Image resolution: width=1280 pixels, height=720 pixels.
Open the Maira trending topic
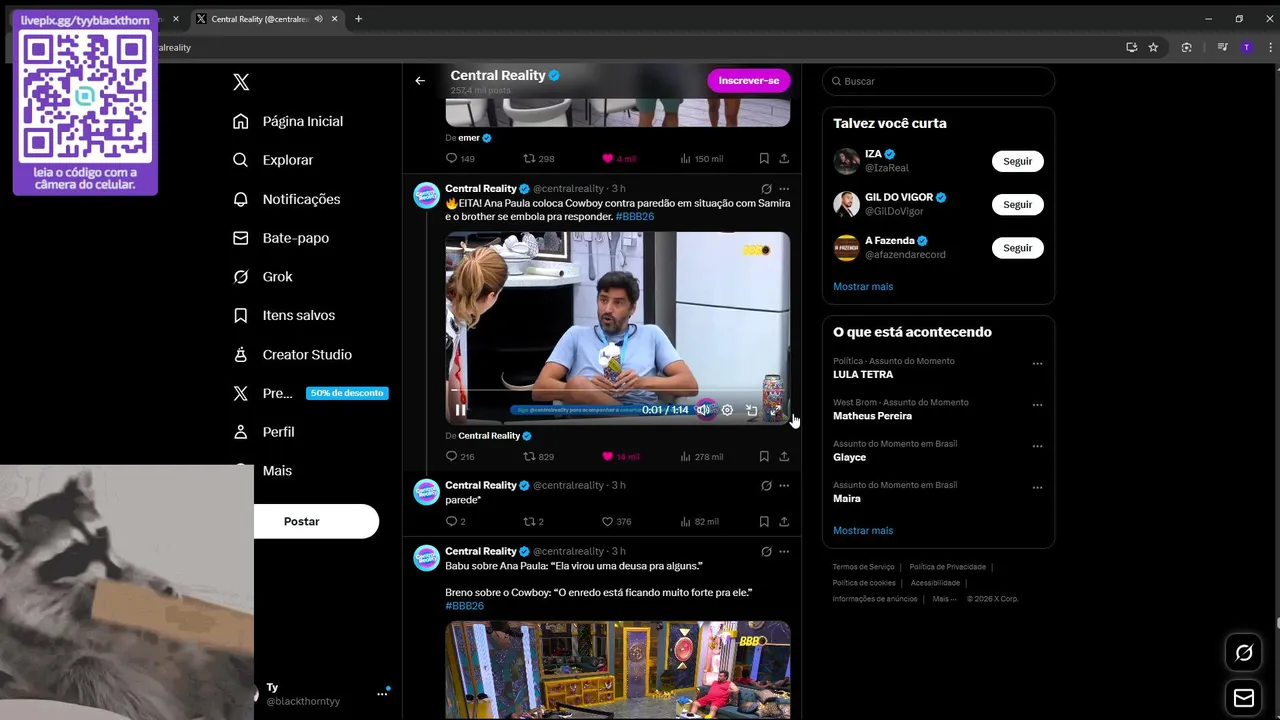click(847, 498)
